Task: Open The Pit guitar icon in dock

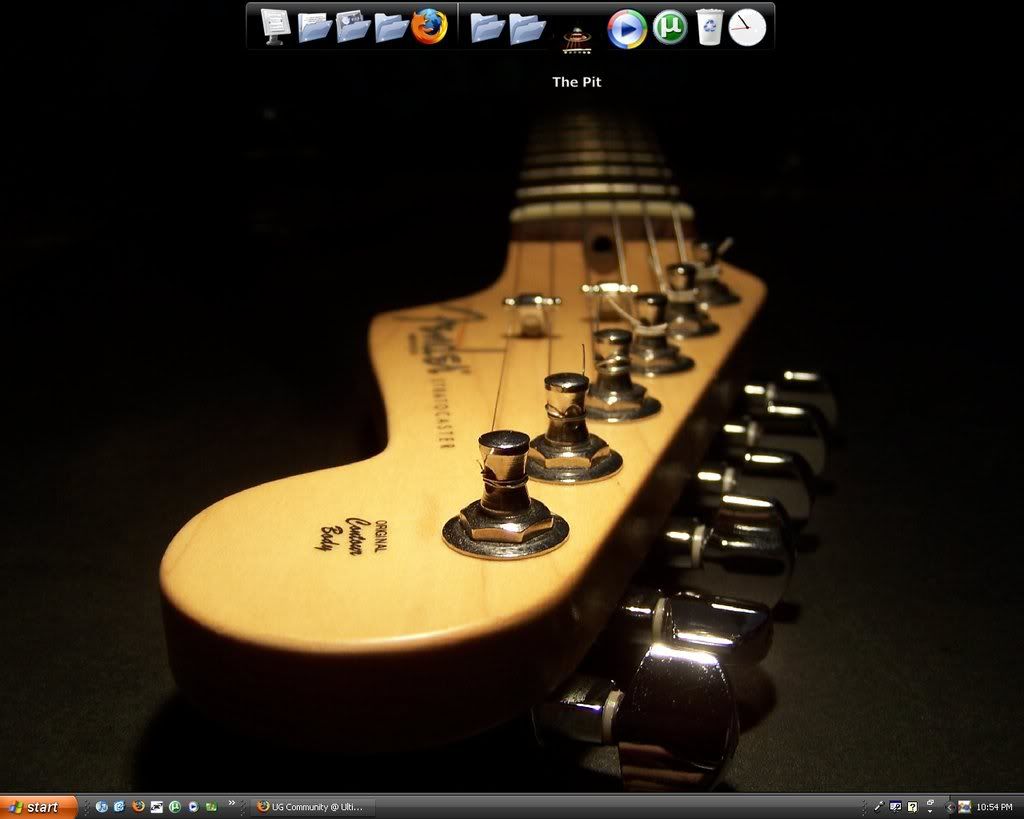Action: tap(577, 40)
